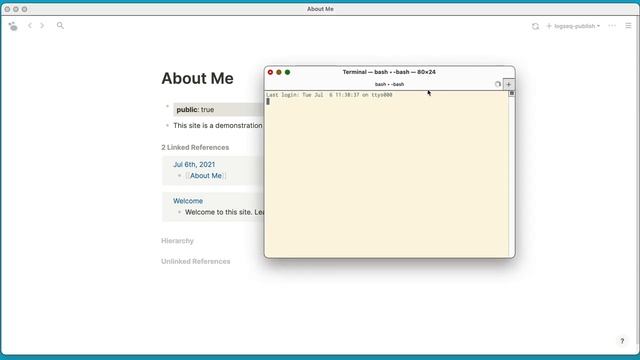Click the bullet before public: true
Image resolution: width=640 pixels, height=360 pixels.
pyautogui.click(x=167, y=107)
